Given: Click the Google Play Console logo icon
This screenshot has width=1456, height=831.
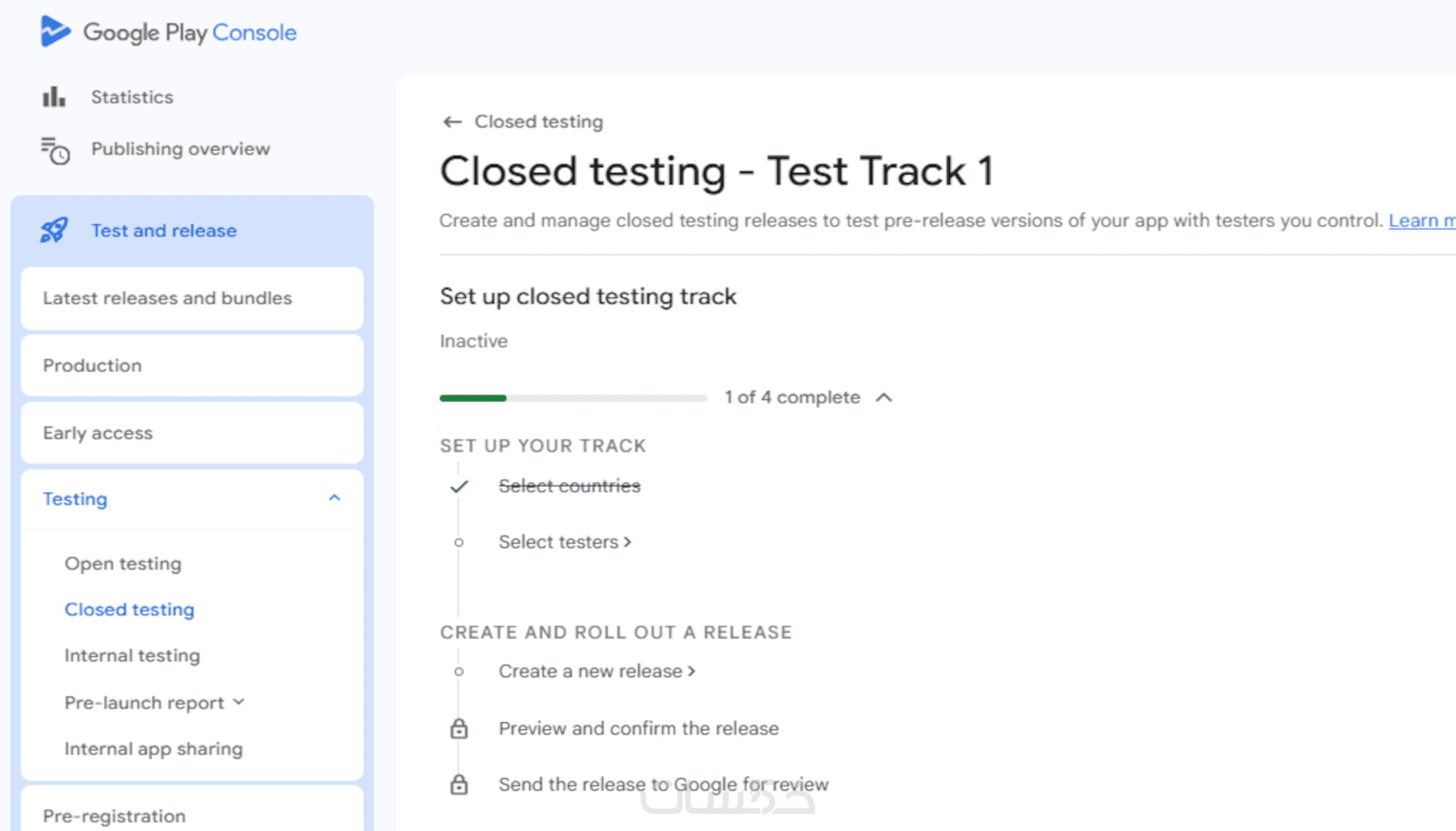Looking at the screenshot, I should click(55, 32).
